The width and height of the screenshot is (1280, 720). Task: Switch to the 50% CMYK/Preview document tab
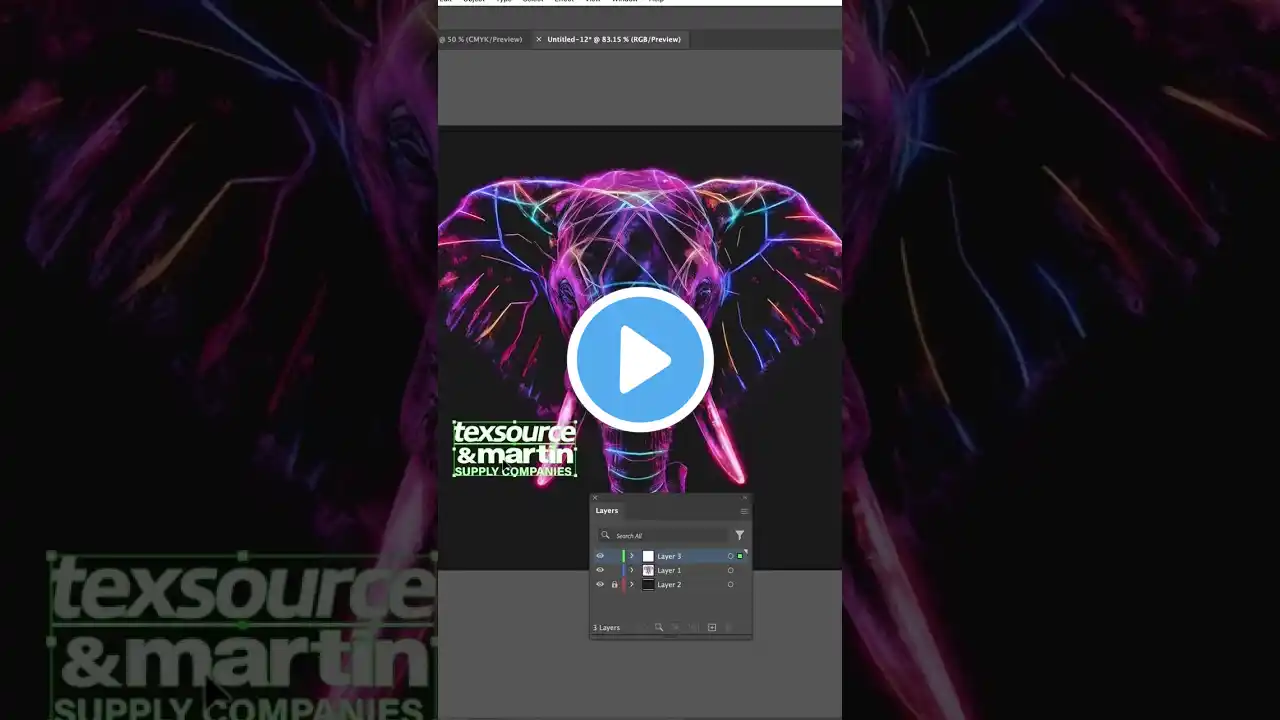[x=484, y=39]
